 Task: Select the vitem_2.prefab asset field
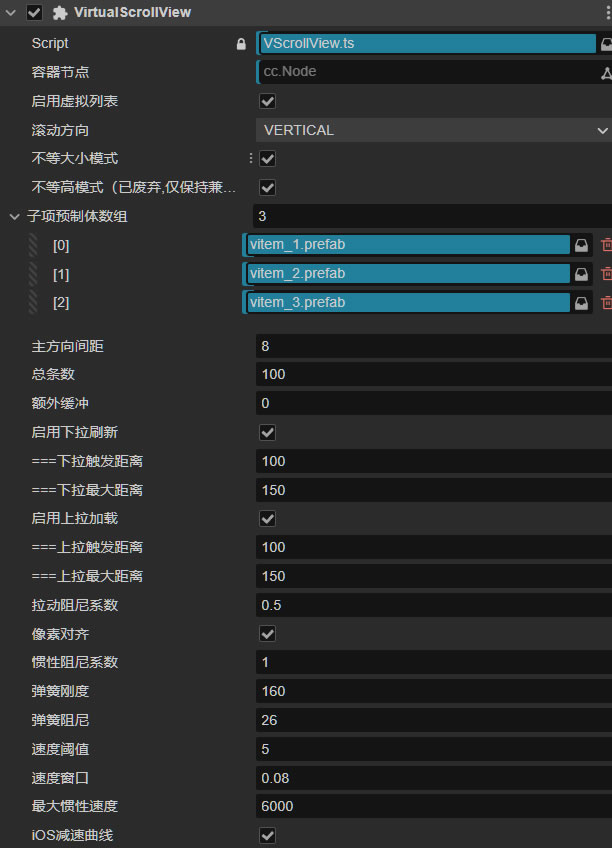point(408,274)
